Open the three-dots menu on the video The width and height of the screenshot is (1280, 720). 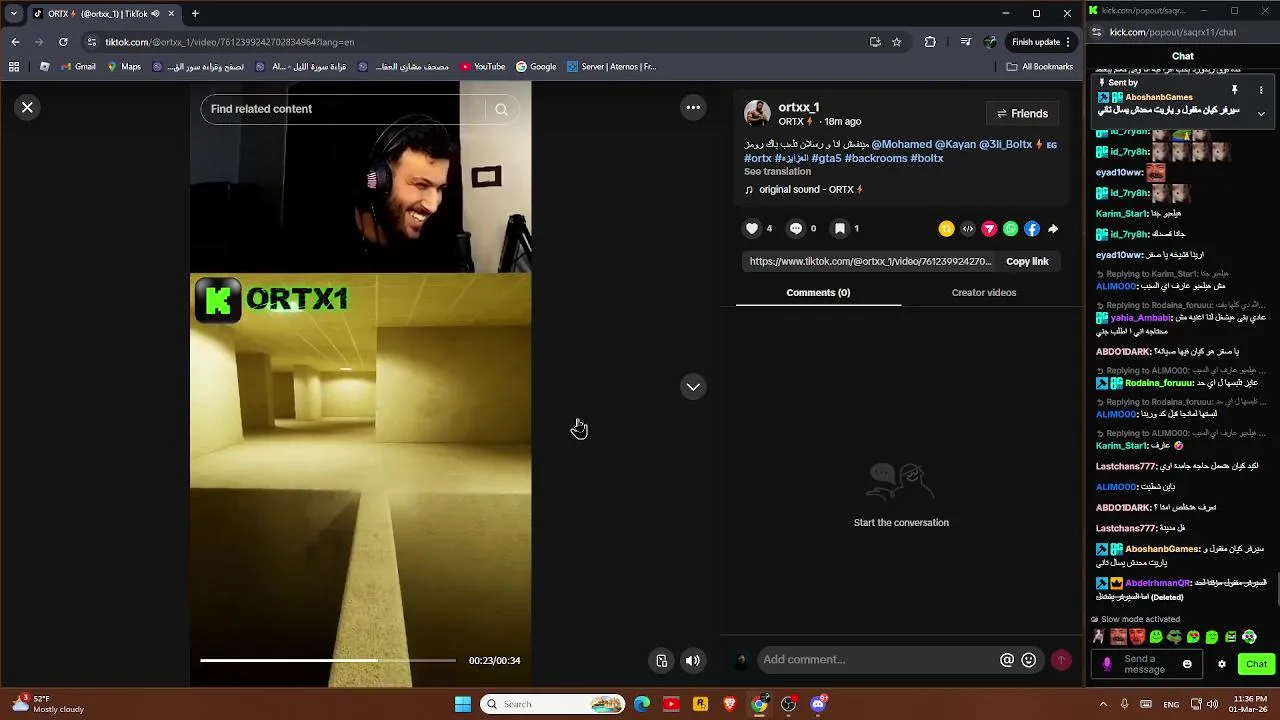(x=693, y=107)
